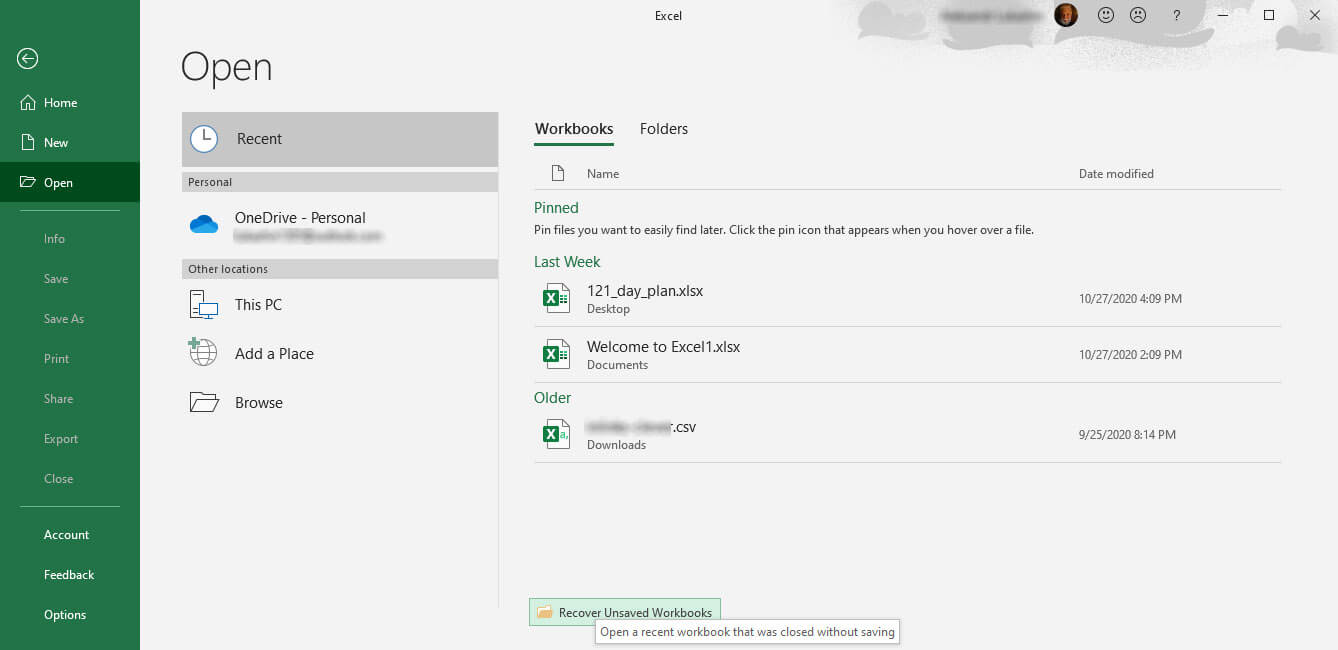Image resolution: width=1338 pixels, height=650 pixels.
Task: Sort by the Date modified column header
Action: click(x=1116, y=174)
